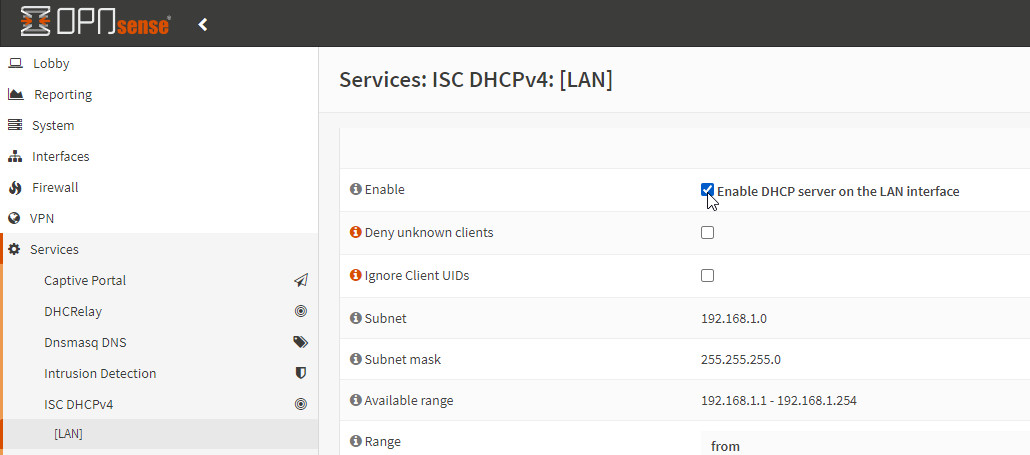Check the Deny unknown clients box
Screen dimensions: 1030x455
tap(707, 233)
